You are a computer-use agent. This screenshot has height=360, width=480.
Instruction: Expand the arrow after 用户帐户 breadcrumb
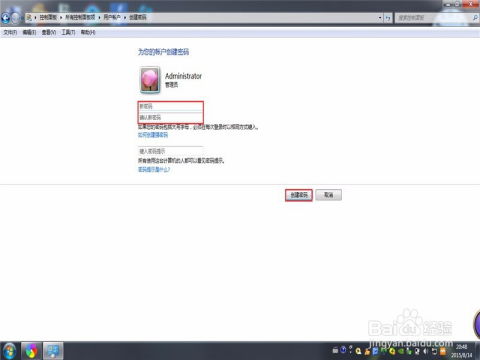pyautogui.click(x=125, y=17)
